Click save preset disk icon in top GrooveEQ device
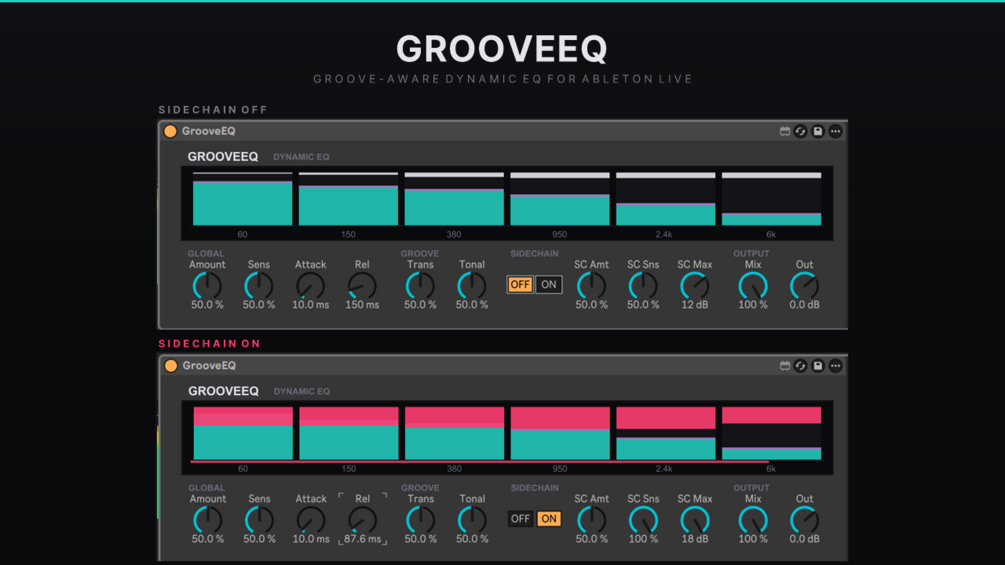1005x565 pixels. (x=818, y=131)
